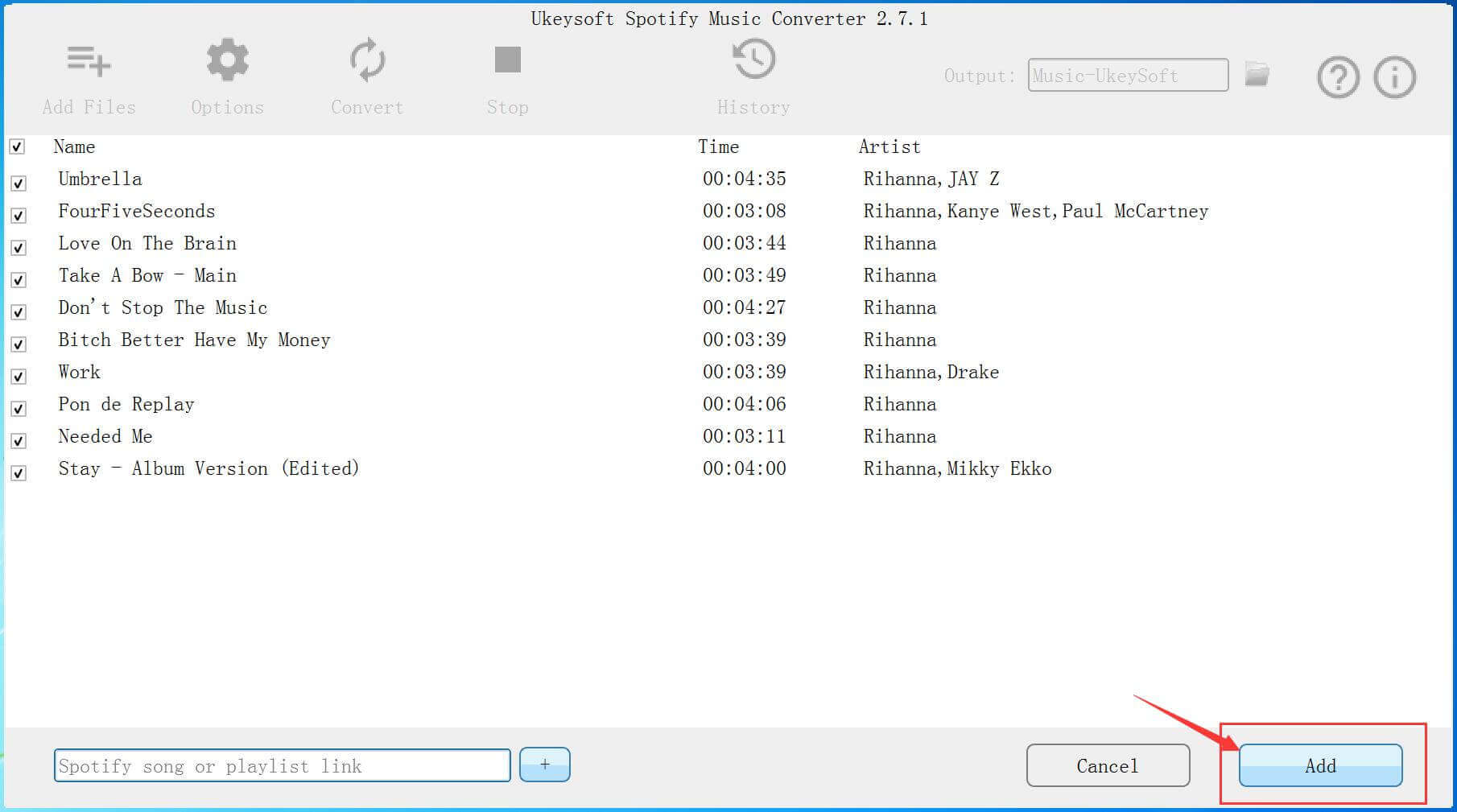Select the song name Don't Stop The Music

tap(163, 307)
